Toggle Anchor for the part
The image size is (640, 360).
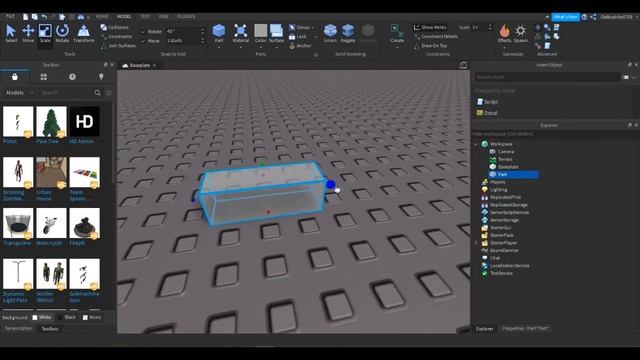coord(300,46)
